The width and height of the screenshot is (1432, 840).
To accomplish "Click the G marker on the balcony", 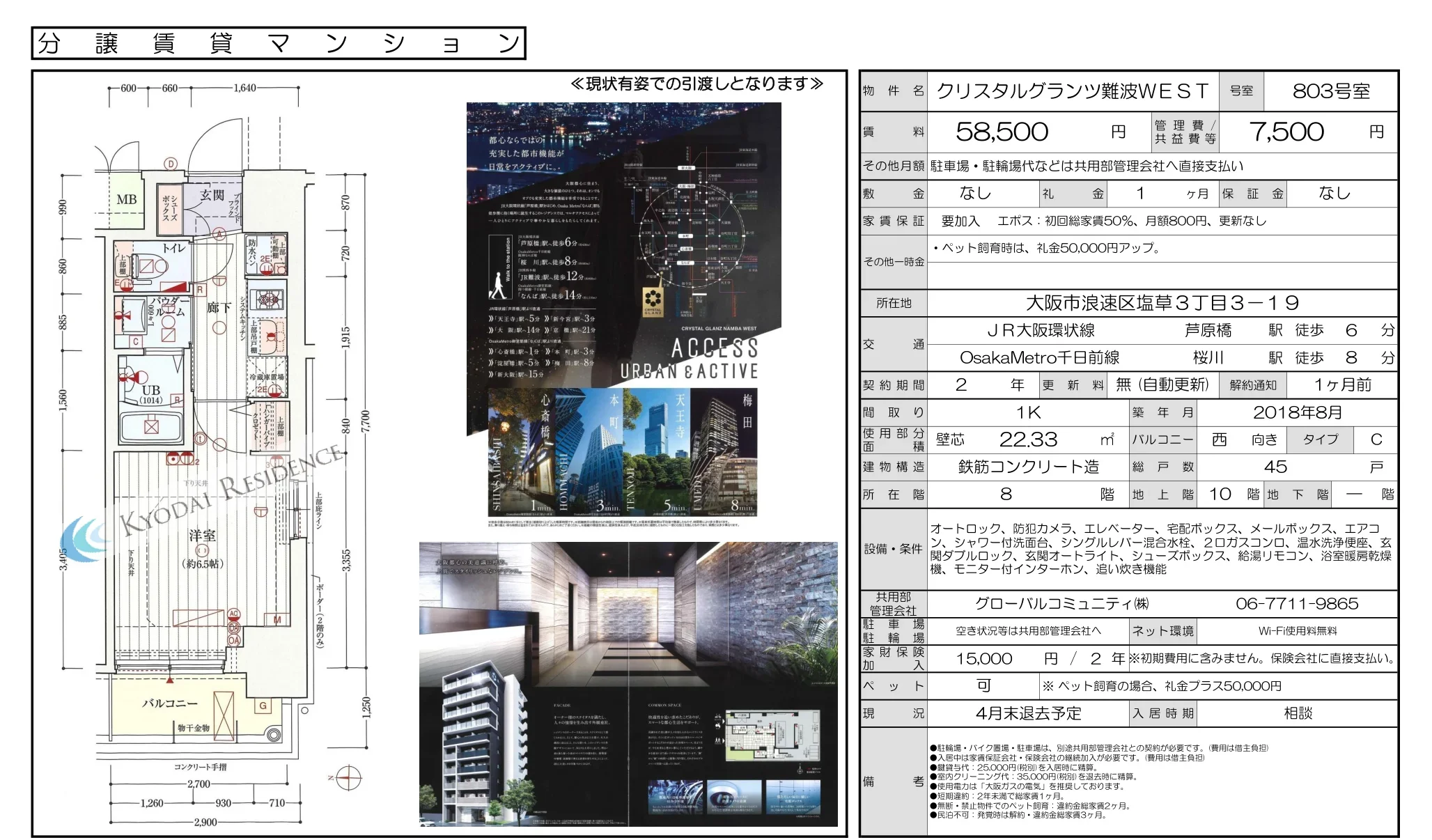I will [263, 706].
